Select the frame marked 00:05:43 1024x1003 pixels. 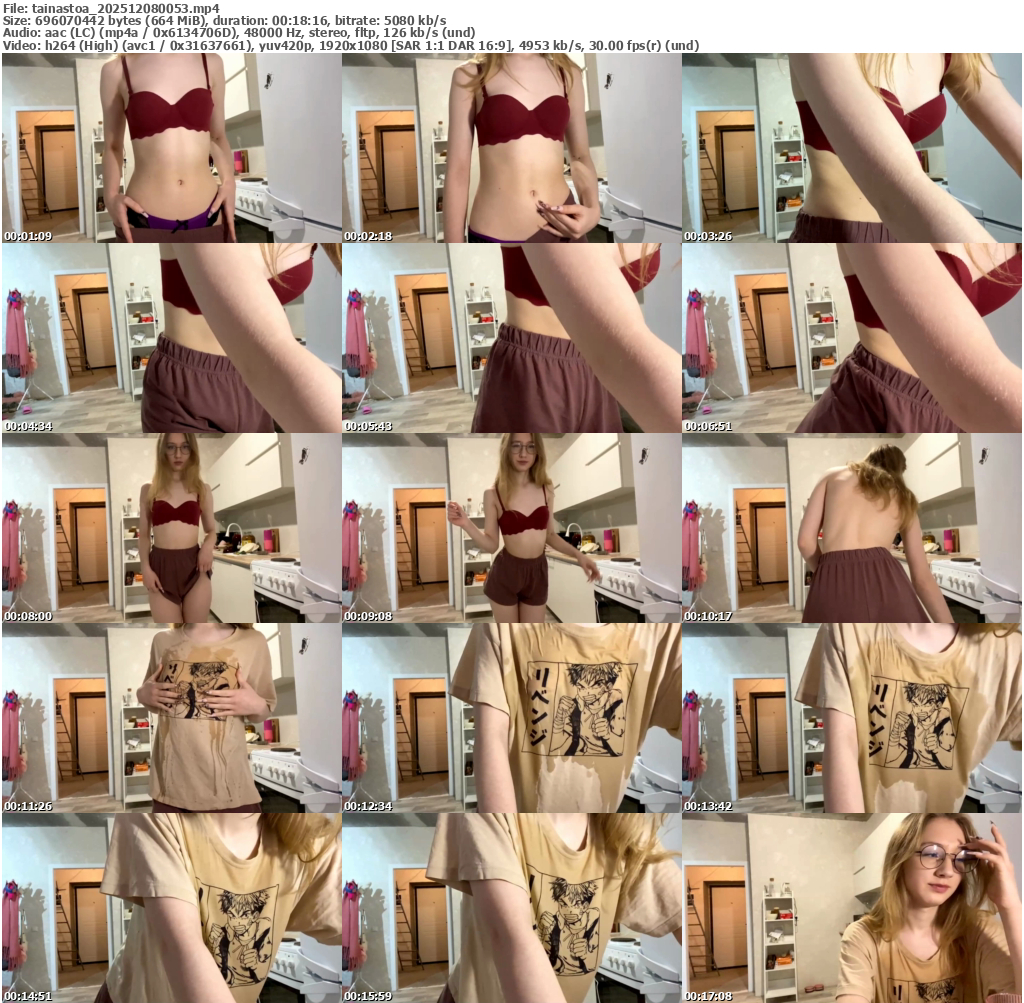tap(511, 338)
